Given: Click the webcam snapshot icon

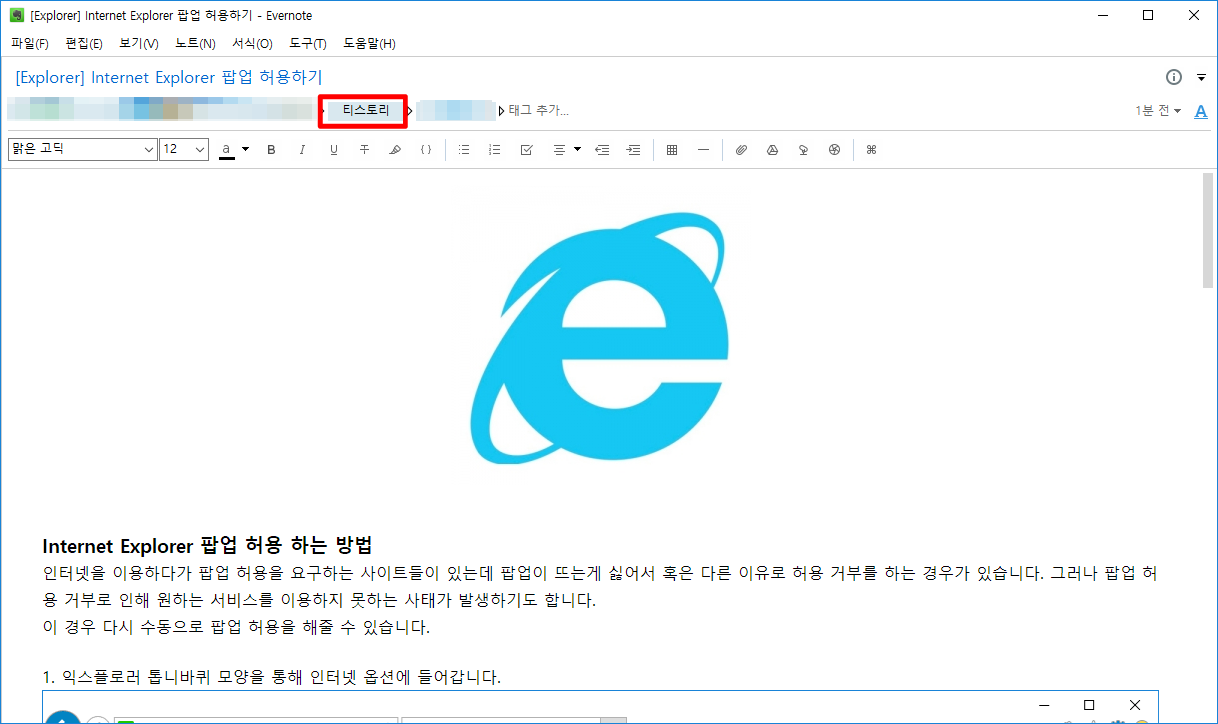Looking at the screenshot, I should coord(834,150).
